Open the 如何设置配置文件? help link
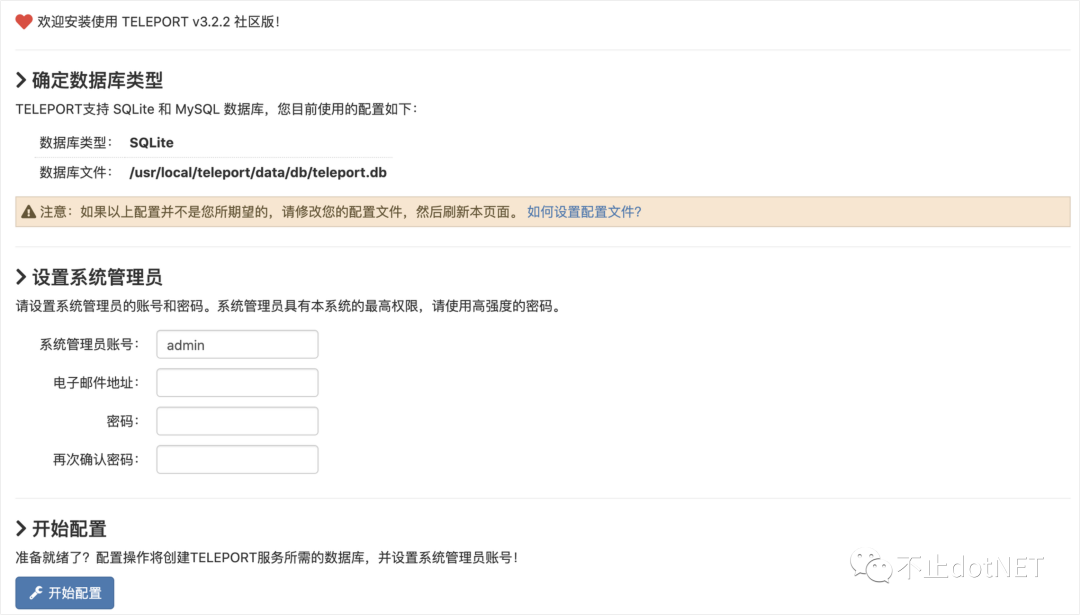 click(x=584, y=212)
